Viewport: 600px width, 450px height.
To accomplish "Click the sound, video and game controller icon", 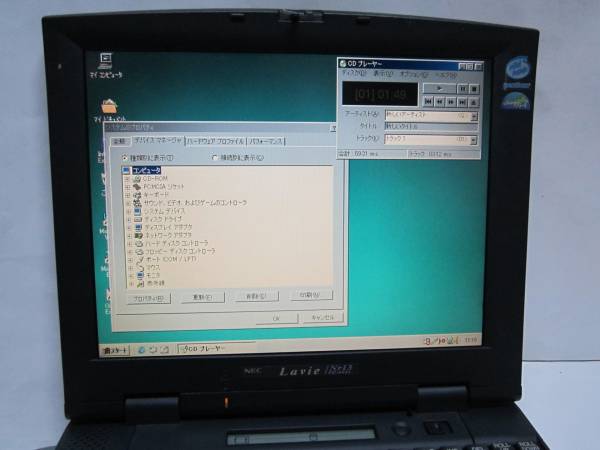I will [x=137, y=203].
